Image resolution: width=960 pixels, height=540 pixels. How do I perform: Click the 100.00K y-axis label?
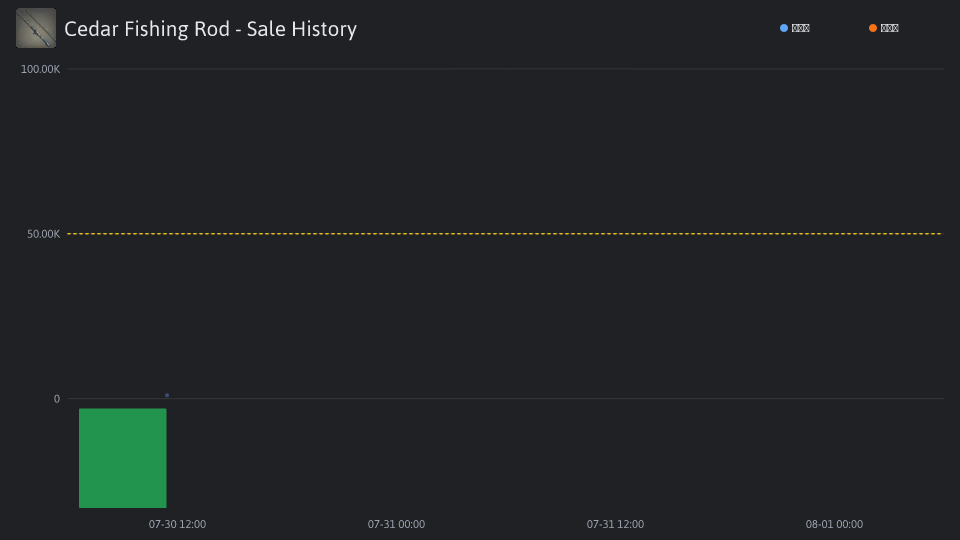point(40,69)
